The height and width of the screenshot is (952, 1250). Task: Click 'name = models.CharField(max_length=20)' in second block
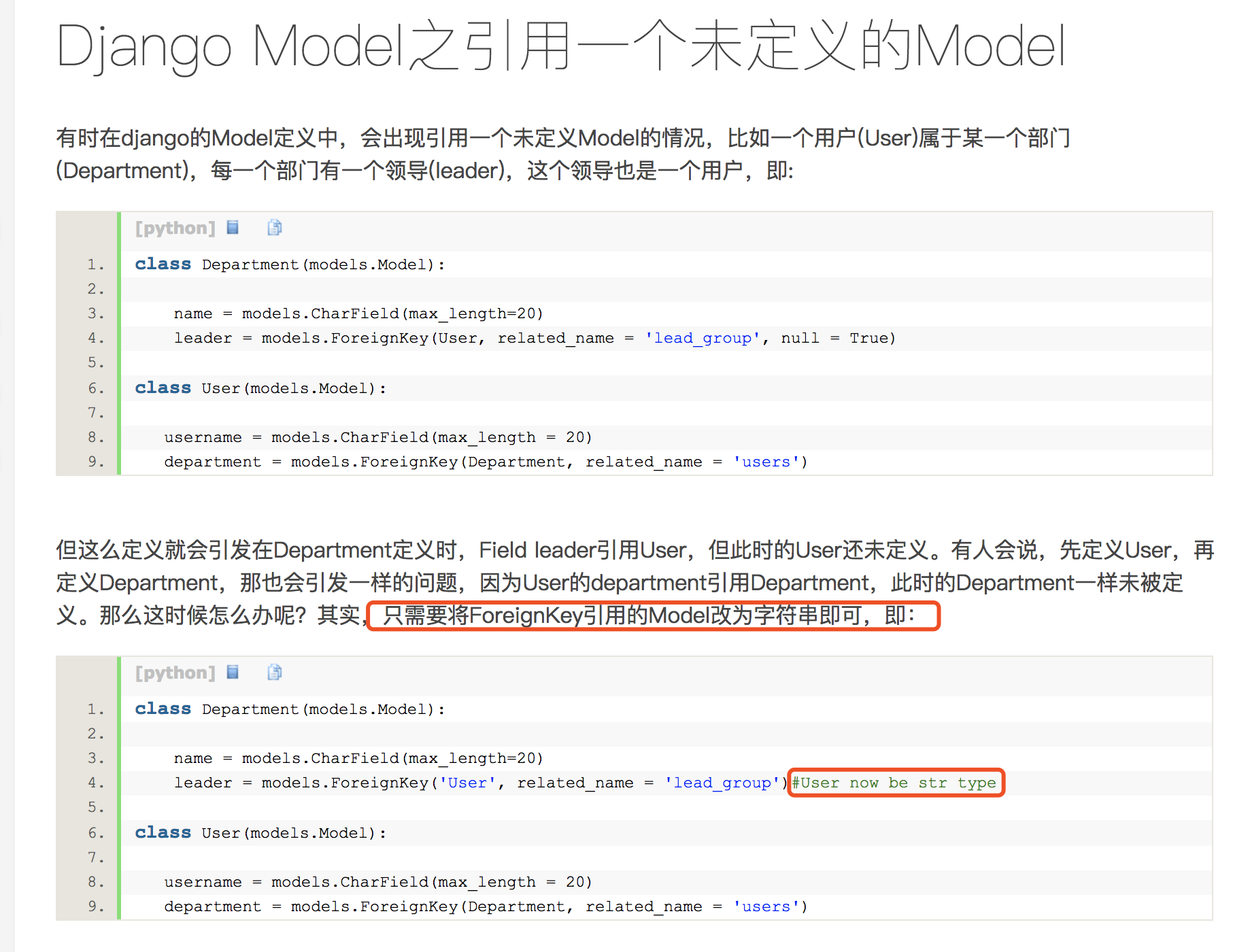pyautogui.click(x=358, y=758)
